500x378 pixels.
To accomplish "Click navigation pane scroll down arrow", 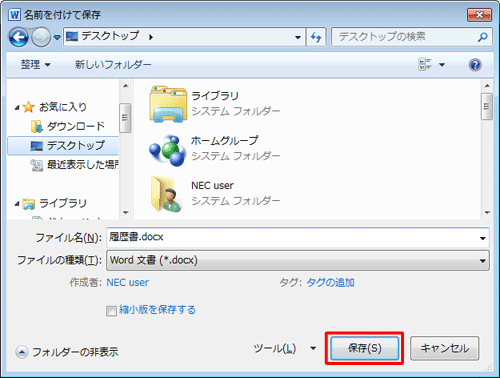I will click(126, 212).
